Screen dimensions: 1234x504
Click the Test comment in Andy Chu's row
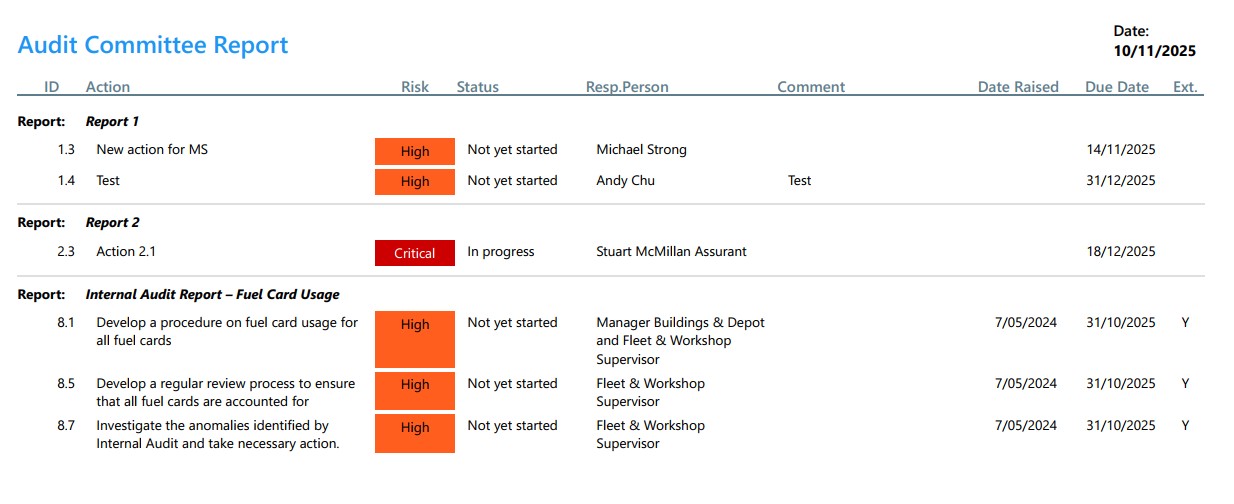point(799,181)
